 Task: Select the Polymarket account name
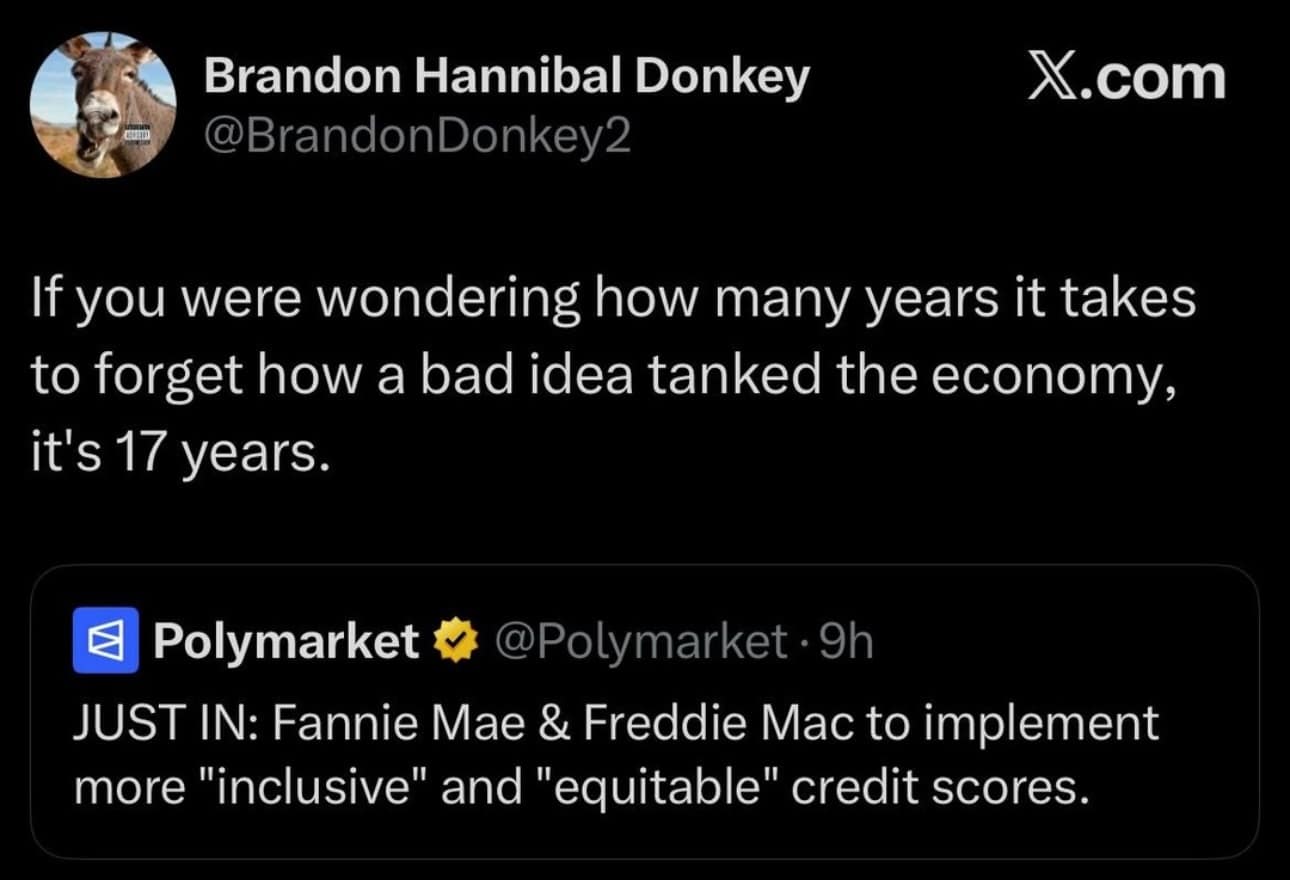pyautogui.click(x=286, y=643)
